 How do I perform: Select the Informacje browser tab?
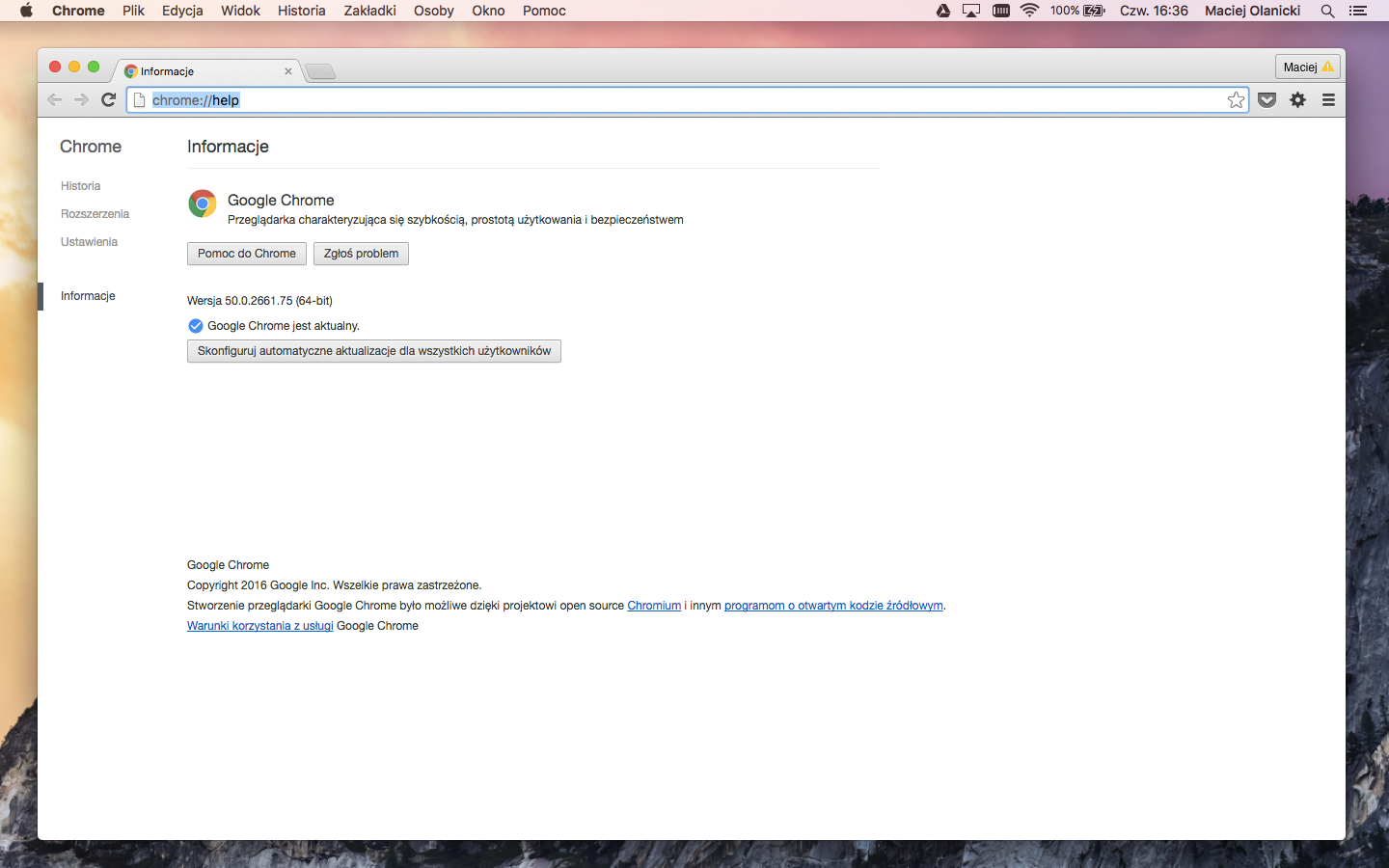click(x=207, y=71)
